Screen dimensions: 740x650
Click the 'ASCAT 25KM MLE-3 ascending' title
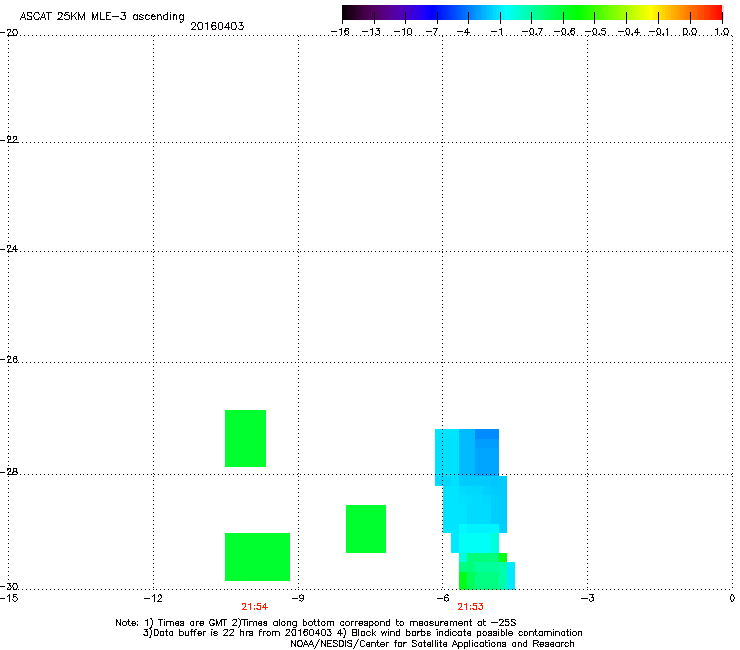[x=102, y=16]
